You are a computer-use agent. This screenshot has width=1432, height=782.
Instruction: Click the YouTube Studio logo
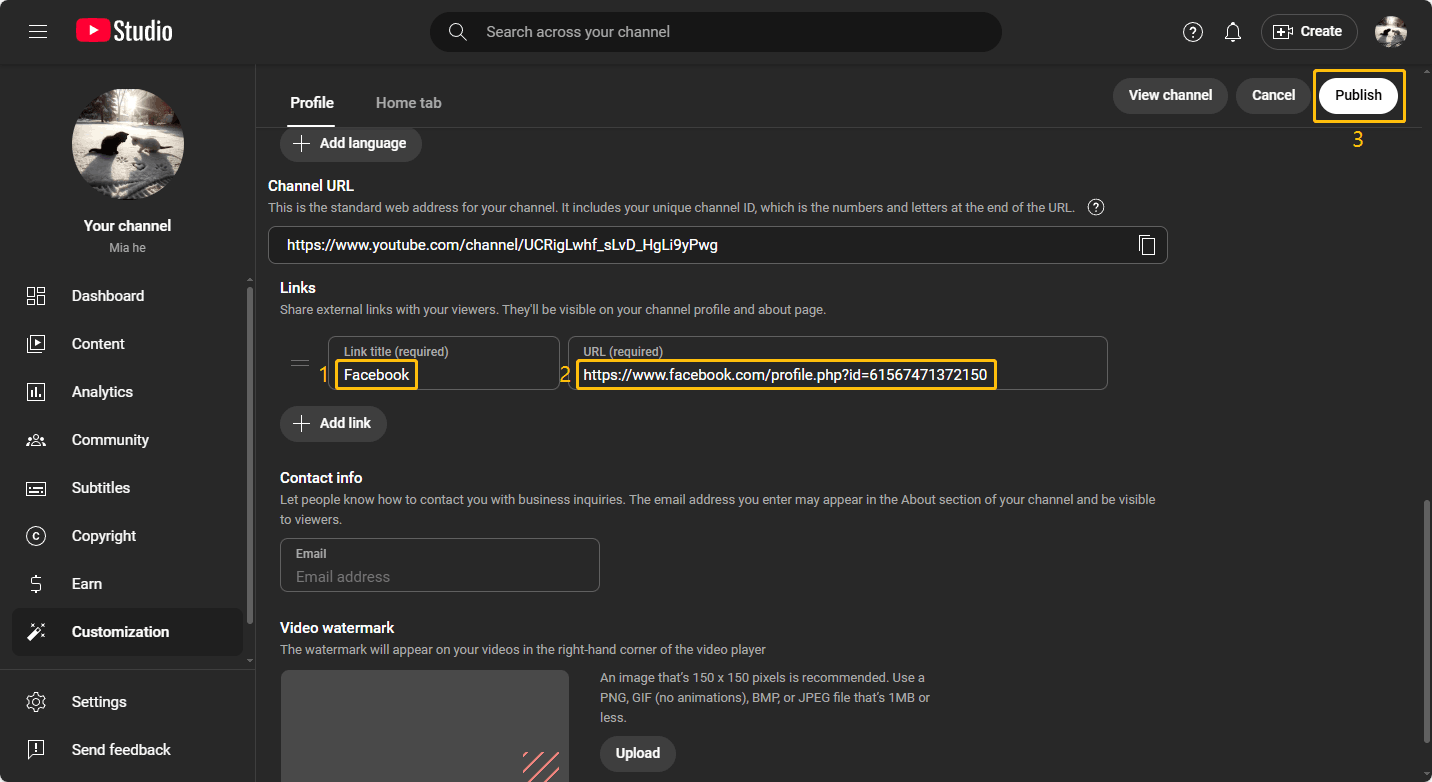pyautogui.click(x=124, y=32)
